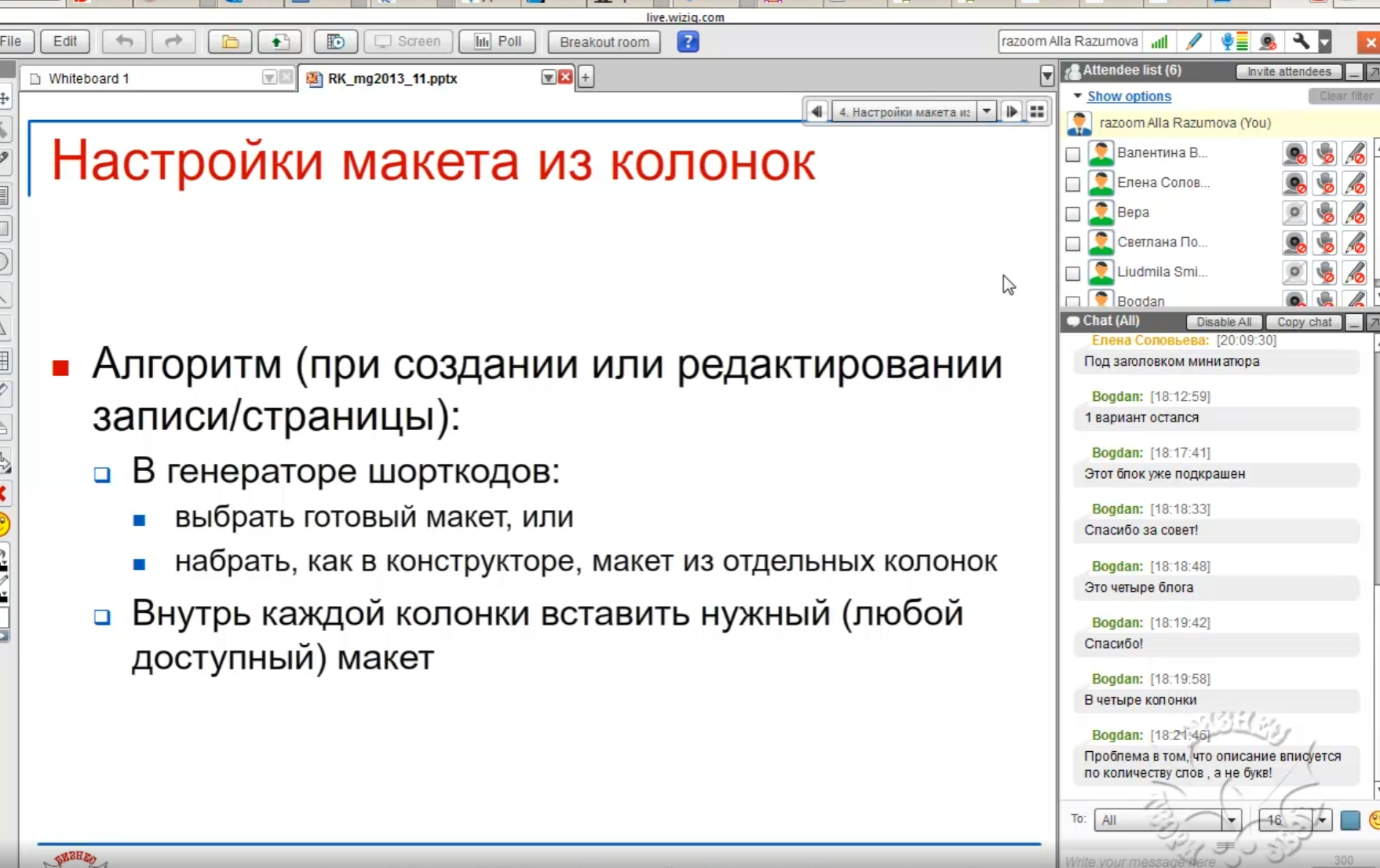This screenshot has height=868, width=1380.
Task: Open the slide selector dropdown
Action: tap(987, 111)
